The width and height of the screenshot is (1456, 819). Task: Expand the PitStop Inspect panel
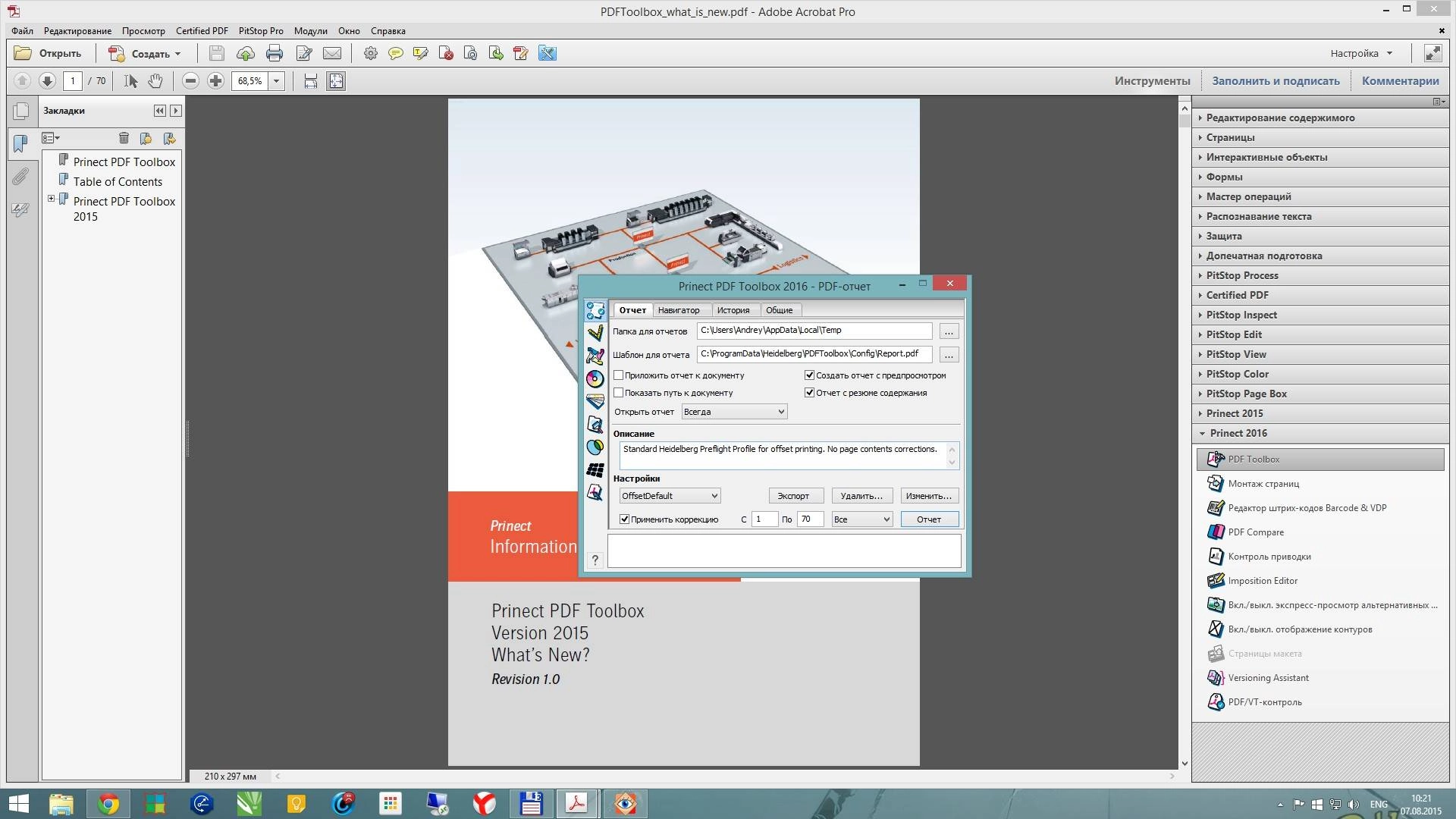(x=1320, y=315)
